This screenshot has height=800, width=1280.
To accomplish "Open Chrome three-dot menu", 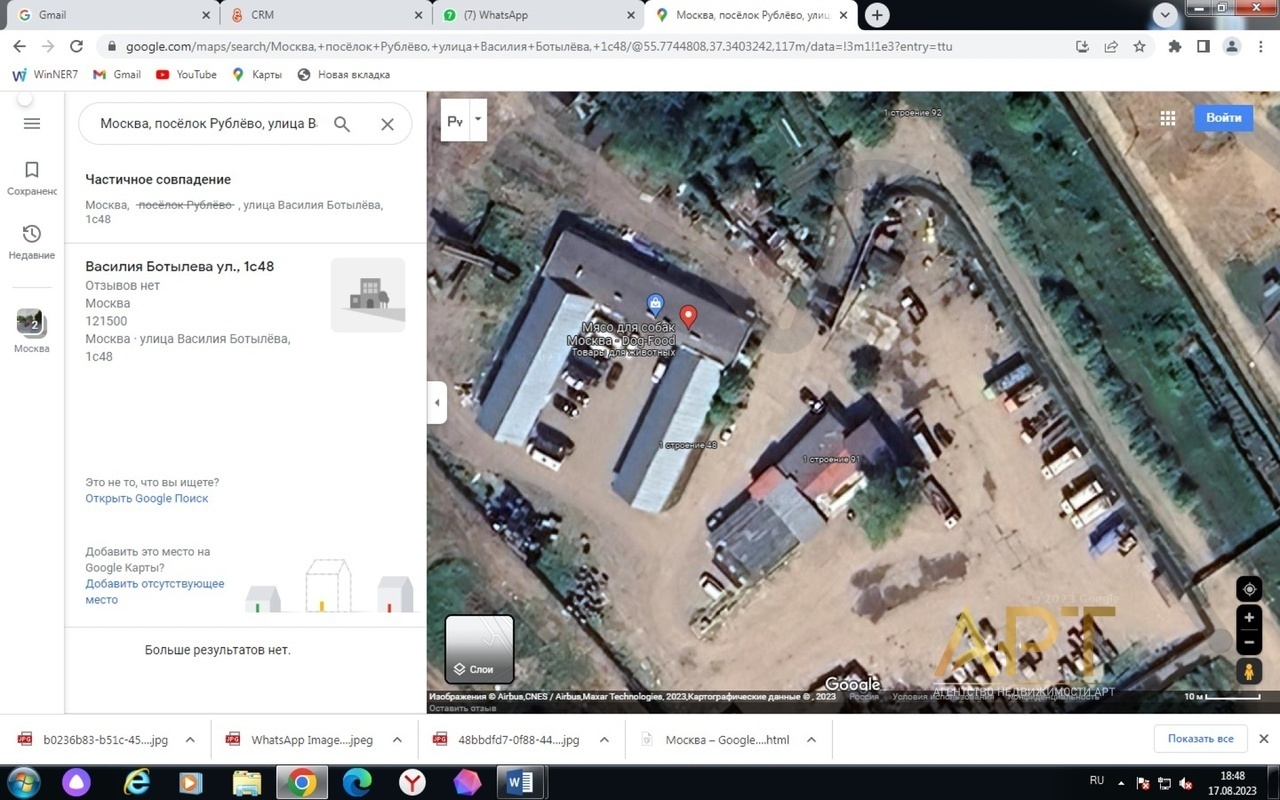I will (1260, 46).
